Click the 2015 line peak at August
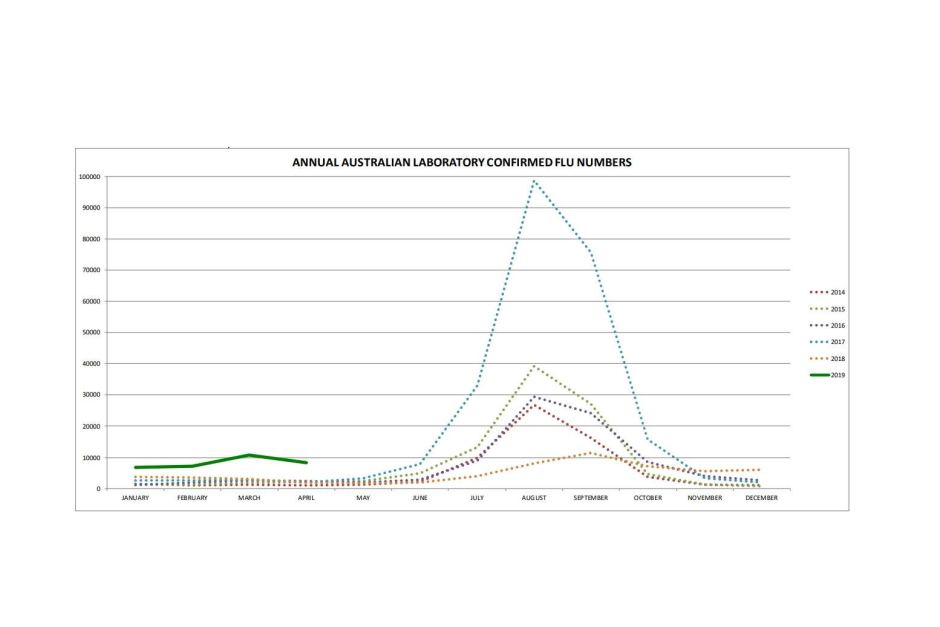Image resolution: width=940 pixels, height=627 pixels. (534, 366)
